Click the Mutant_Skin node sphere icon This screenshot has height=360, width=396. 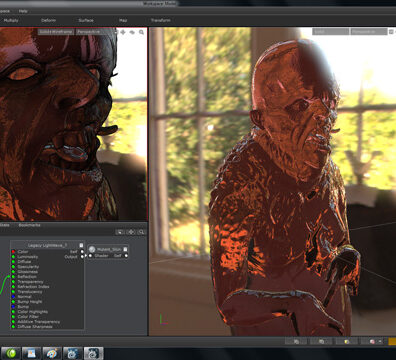[92, 249]
